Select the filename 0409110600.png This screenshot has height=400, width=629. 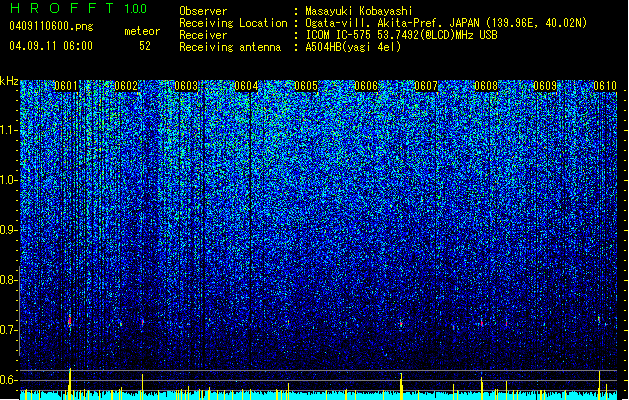[x=51, y=26]
